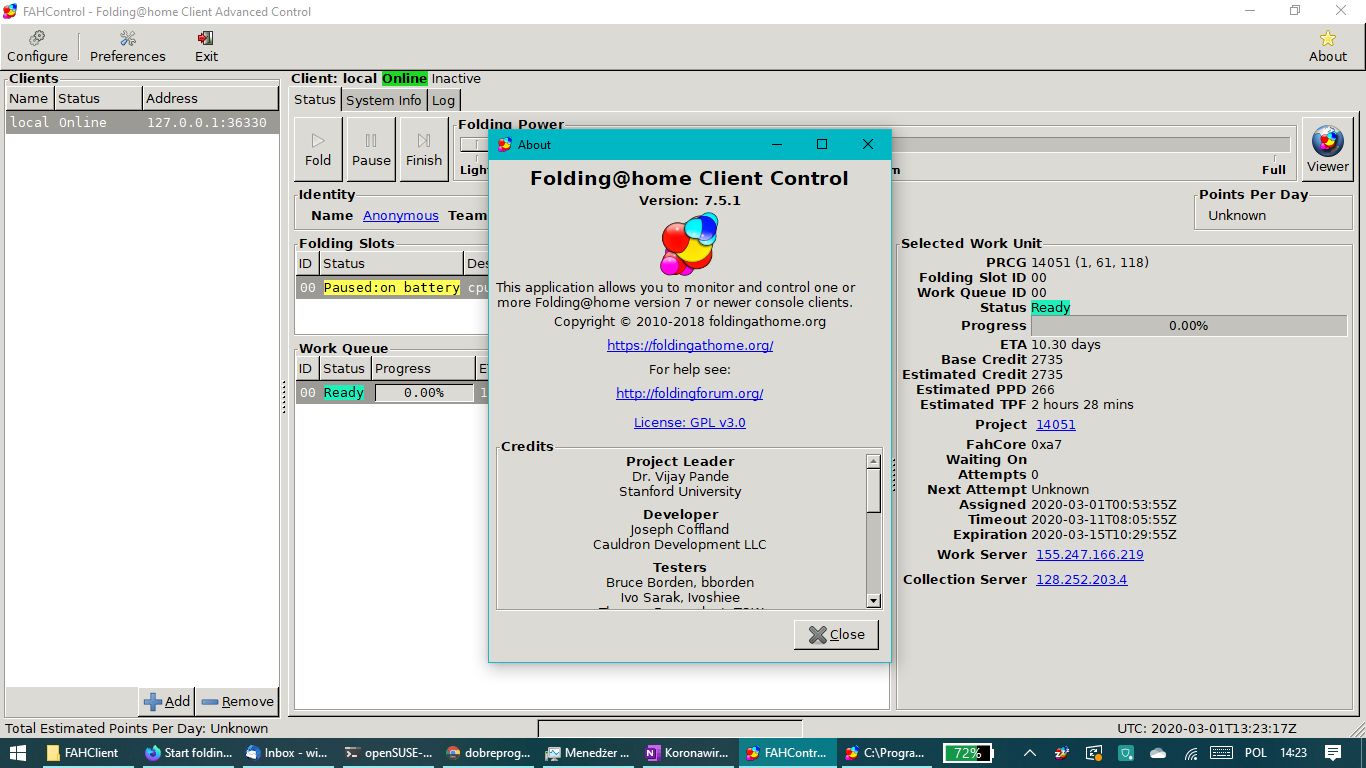The width and height of the screenshot is (1366, 768).
Task: Click the touch keyboard tray icon
Action: [1221, 753]
